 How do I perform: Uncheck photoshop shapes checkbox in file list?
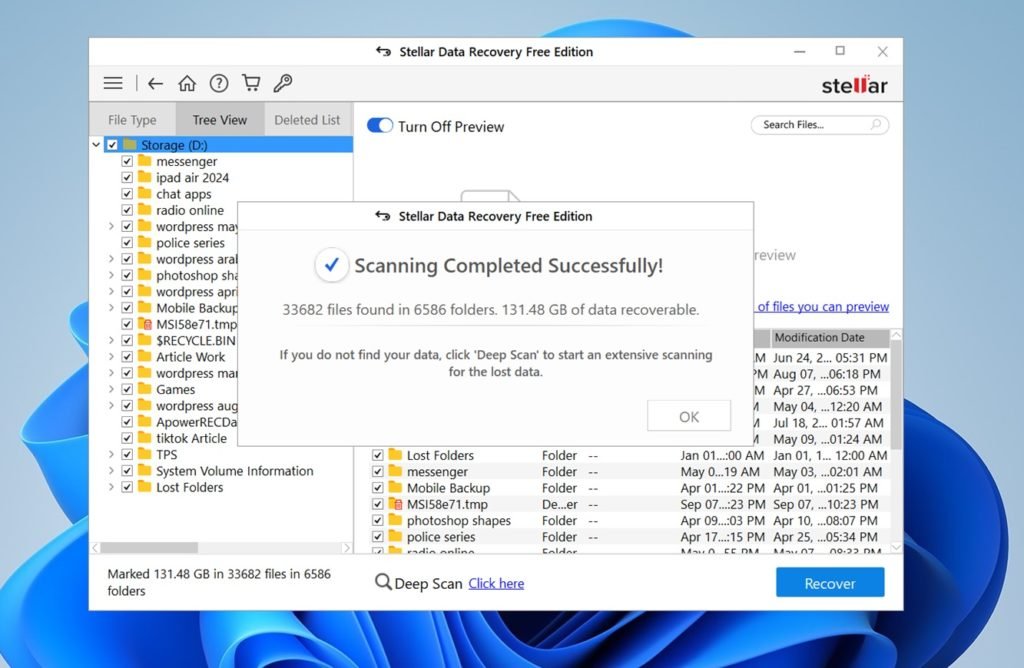pos(377,520)
